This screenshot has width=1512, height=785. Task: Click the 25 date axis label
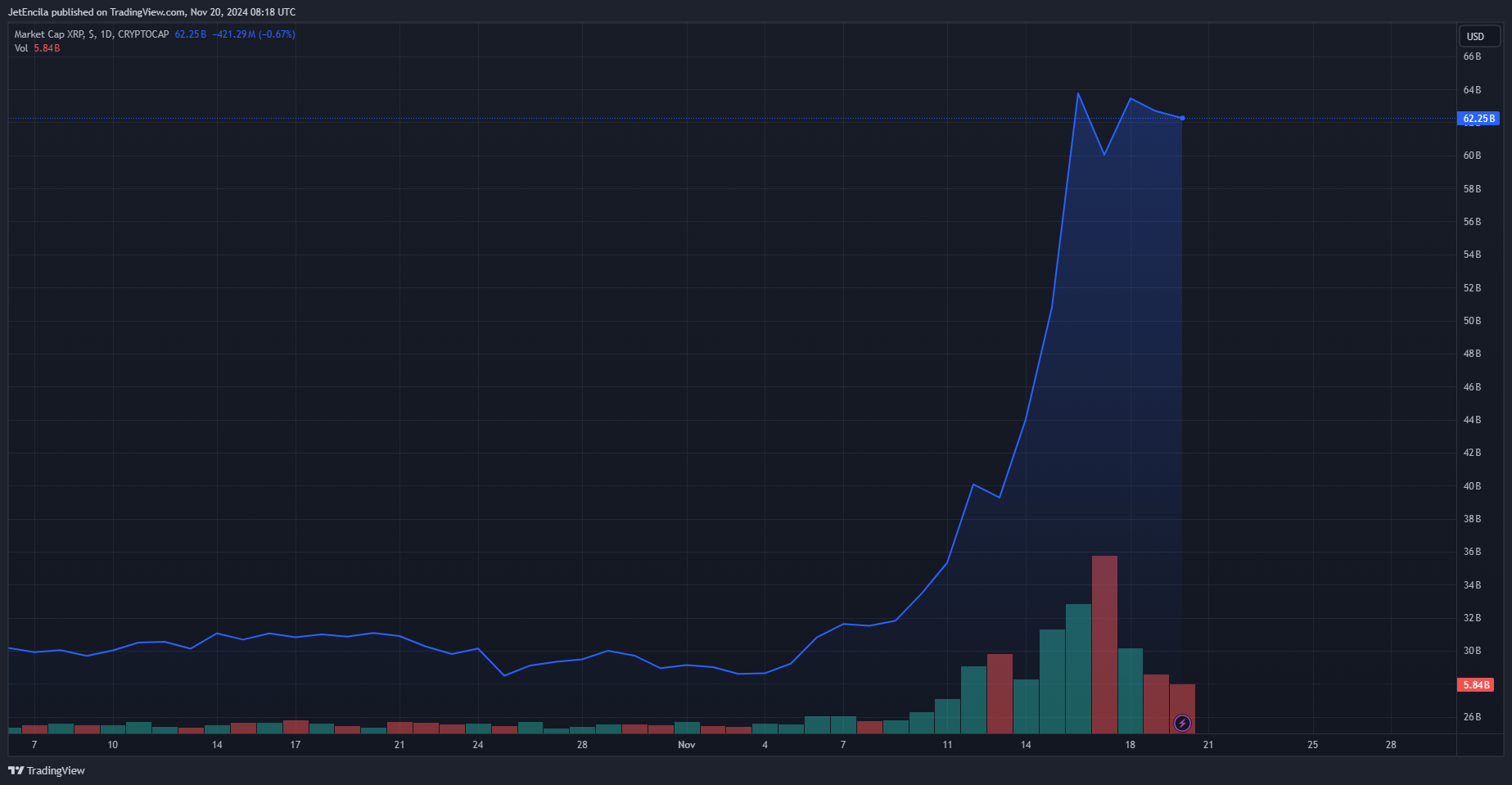coord(1312,745)
